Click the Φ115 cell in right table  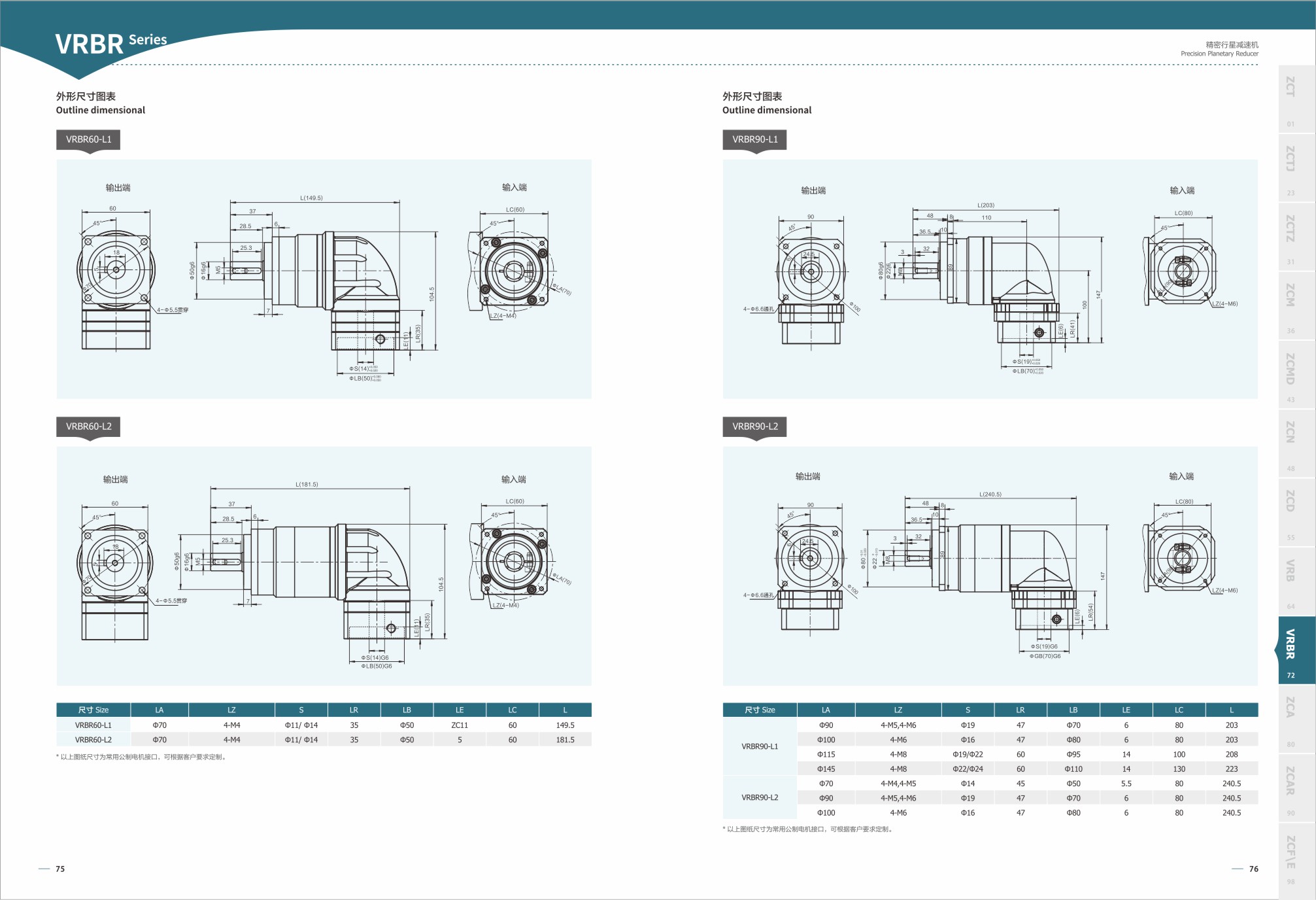[x=826, y=755]
